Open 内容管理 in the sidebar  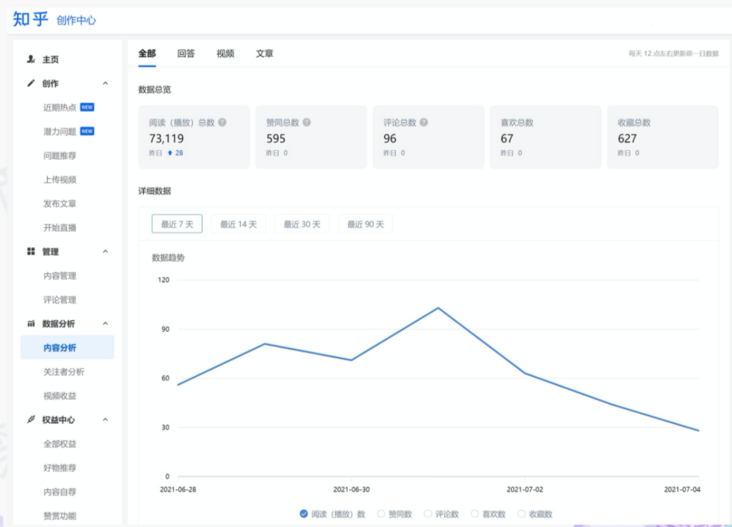60,276
